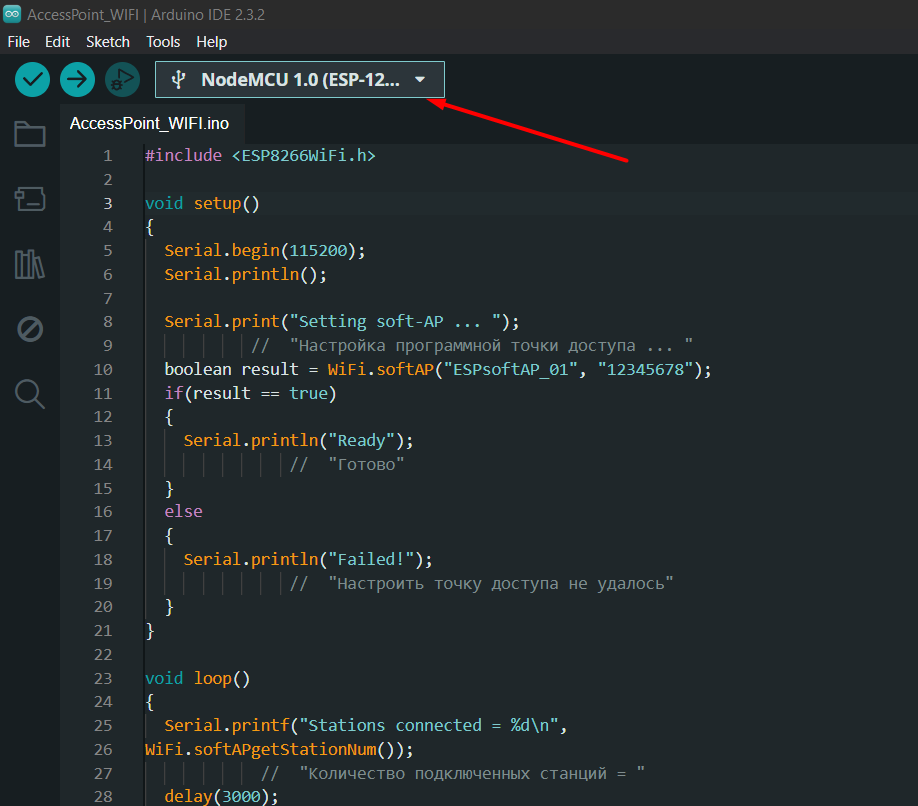The width and height of the screenshot is (918, 806).
Task: Select the AccessPoint_WIFI.ino tab
Action: (149, 124)
